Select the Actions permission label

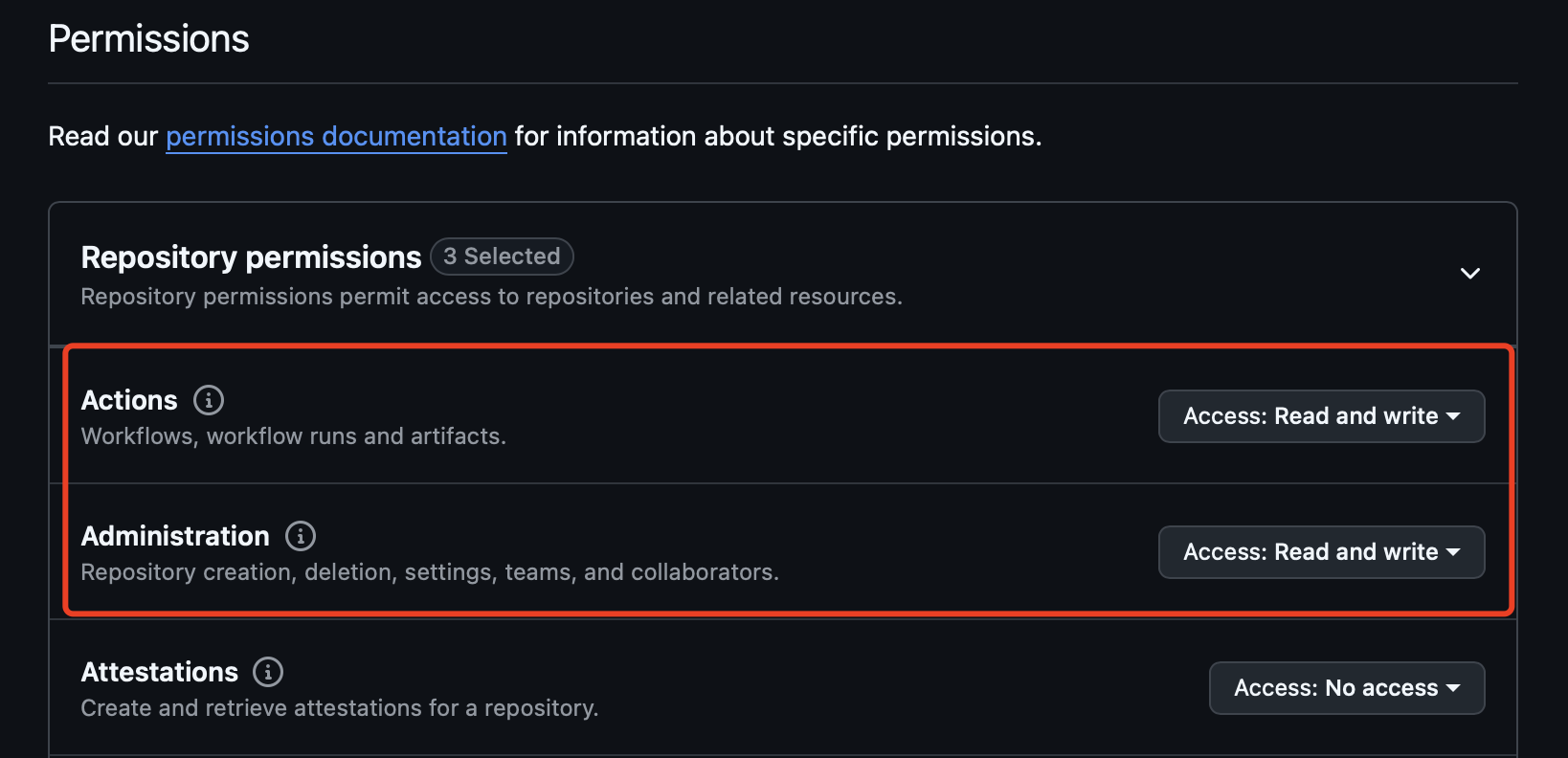coord(129,400)
